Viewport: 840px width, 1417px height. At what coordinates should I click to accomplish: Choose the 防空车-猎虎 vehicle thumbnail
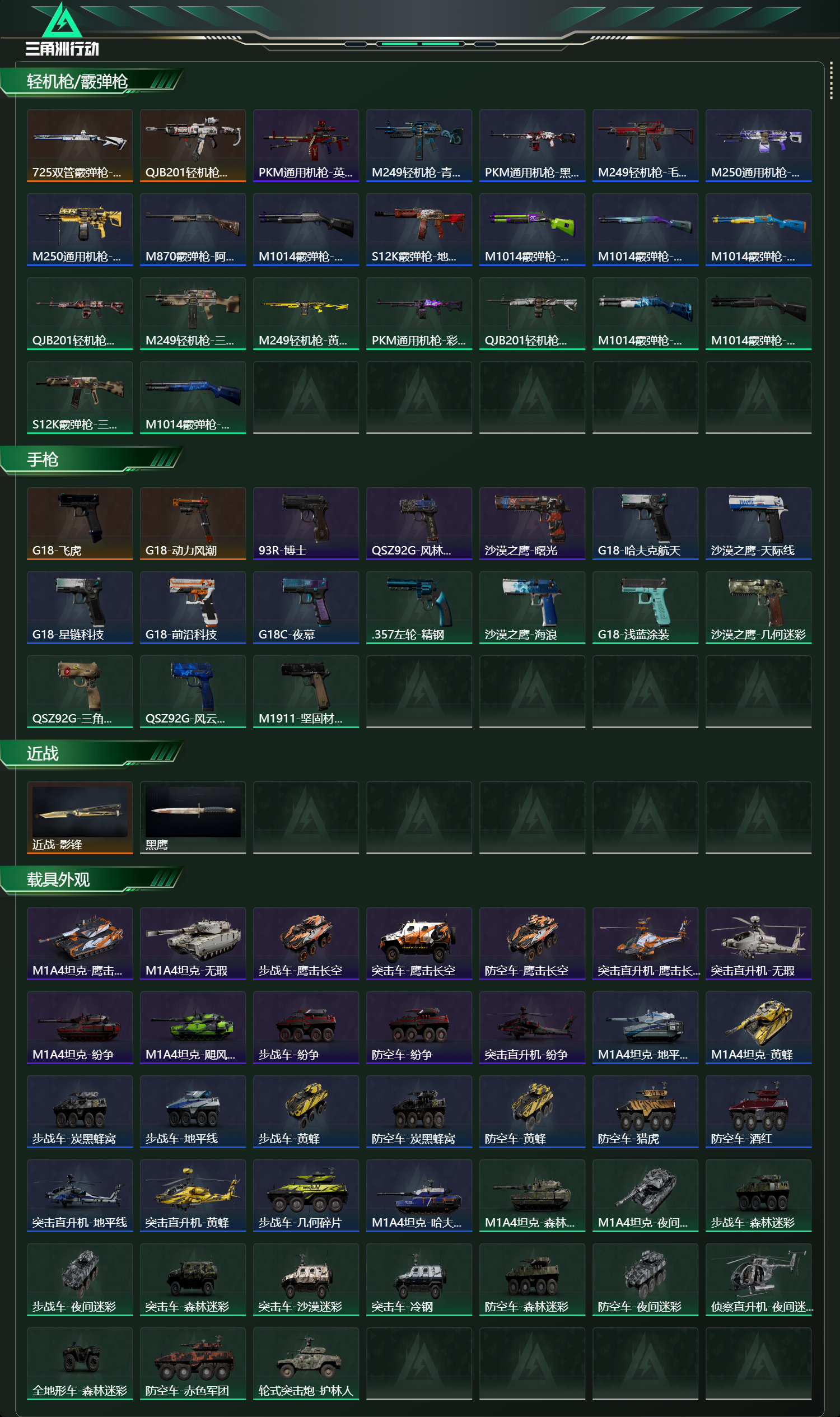(x=645, y=1112)
